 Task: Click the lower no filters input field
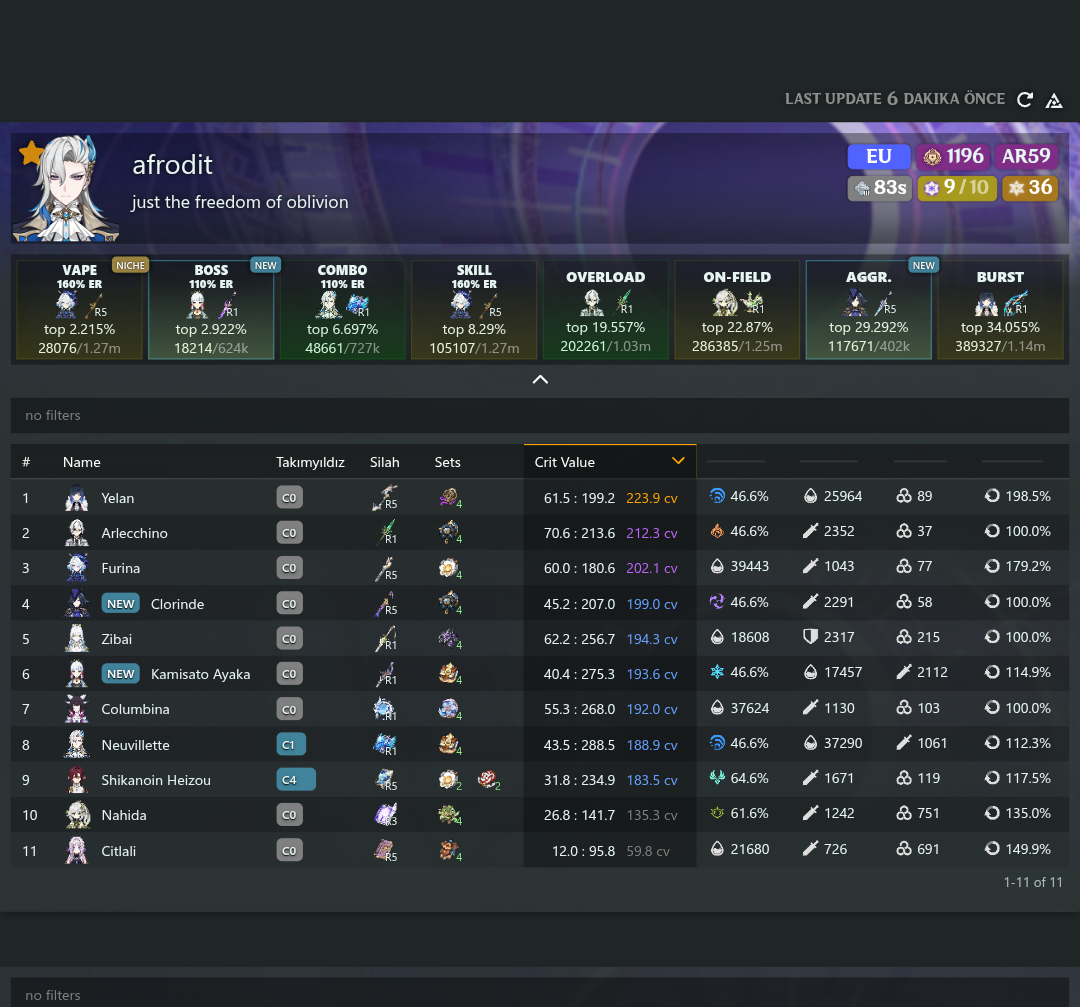pos(540,994)
